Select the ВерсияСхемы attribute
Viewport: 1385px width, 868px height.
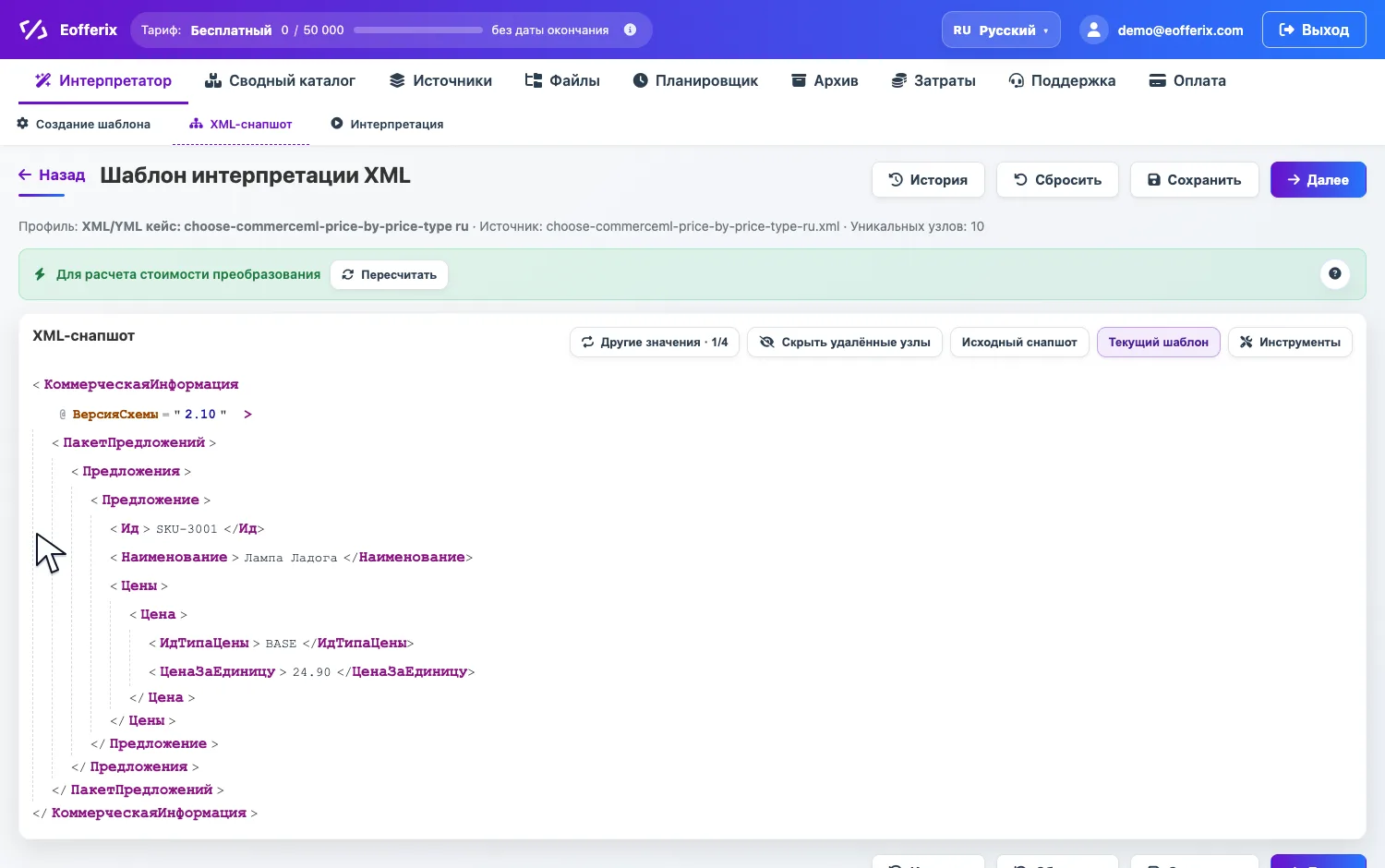tap(115, 415)
